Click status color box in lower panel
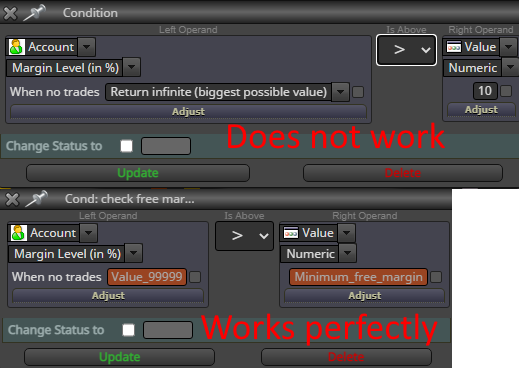The width and height of the screenshot is (519, 368). [x=168, y=330]
